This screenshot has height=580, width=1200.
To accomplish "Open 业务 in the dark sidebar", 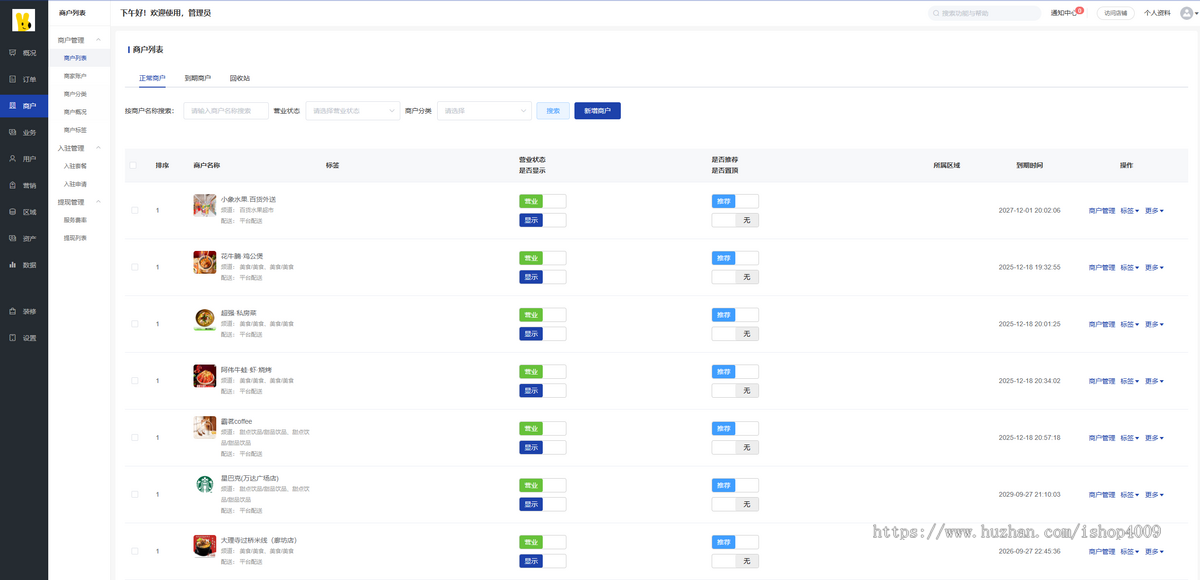I will (24, 132).
